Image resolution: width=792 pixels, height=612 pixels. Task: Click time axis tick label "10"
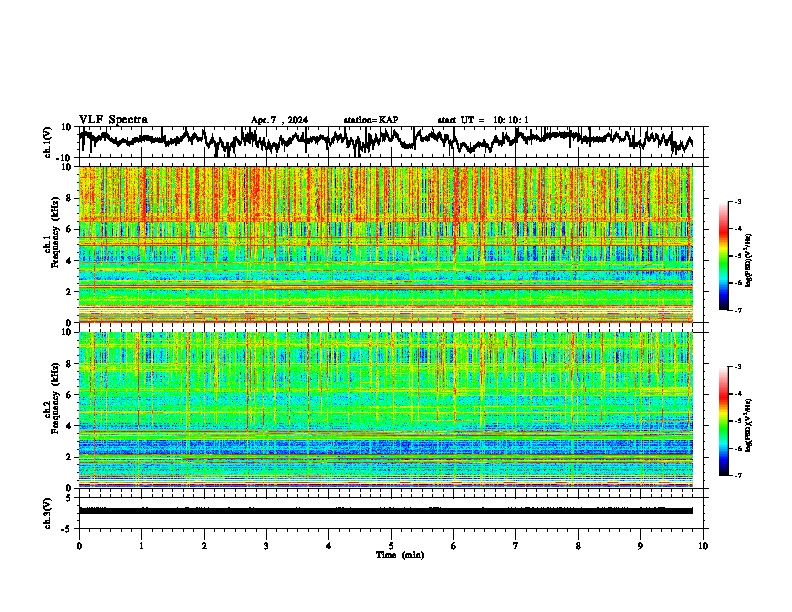703,546
